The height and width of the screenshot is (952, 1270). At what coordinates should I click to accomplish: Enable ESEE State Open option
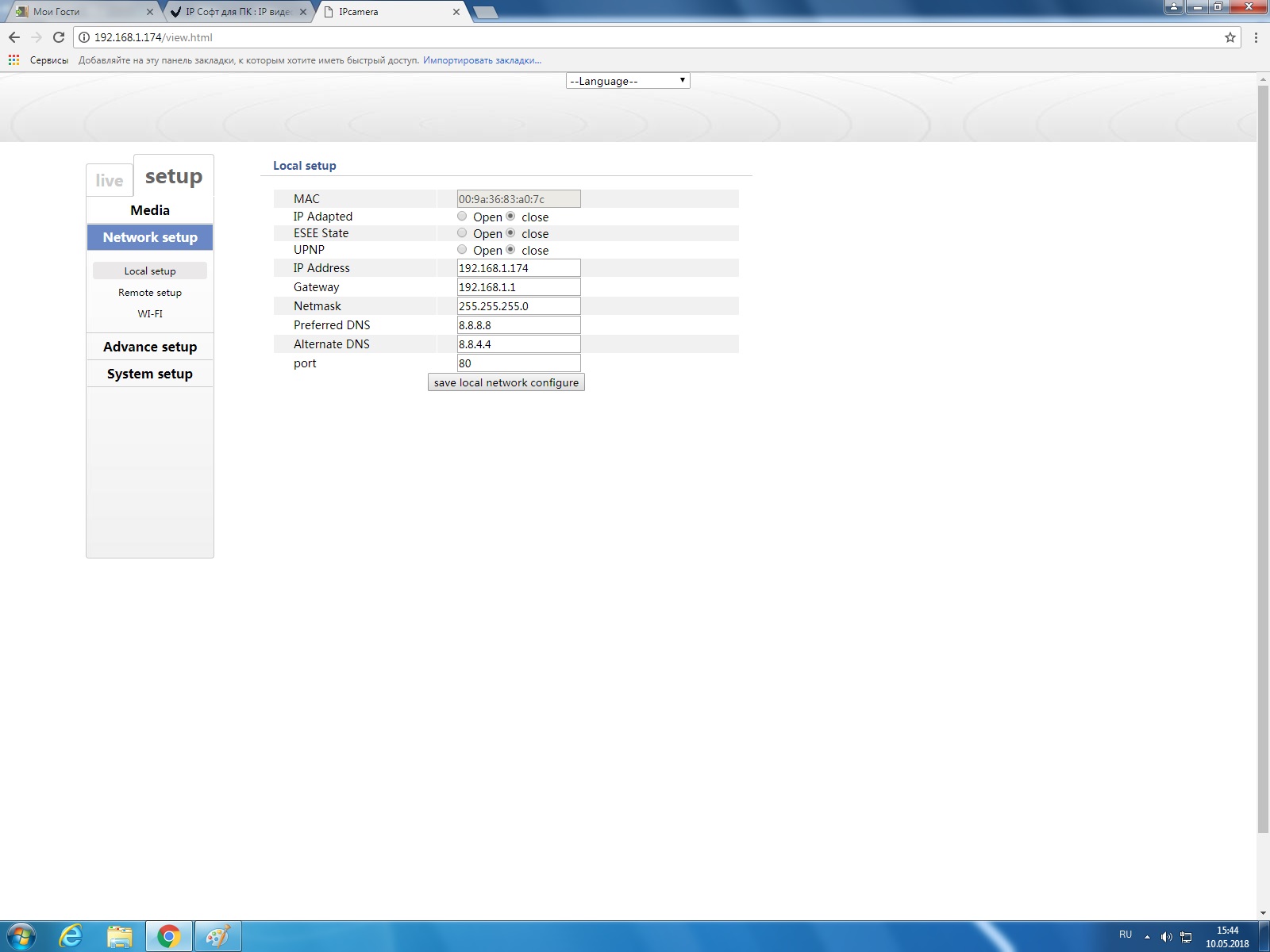(x=462, y=233)
